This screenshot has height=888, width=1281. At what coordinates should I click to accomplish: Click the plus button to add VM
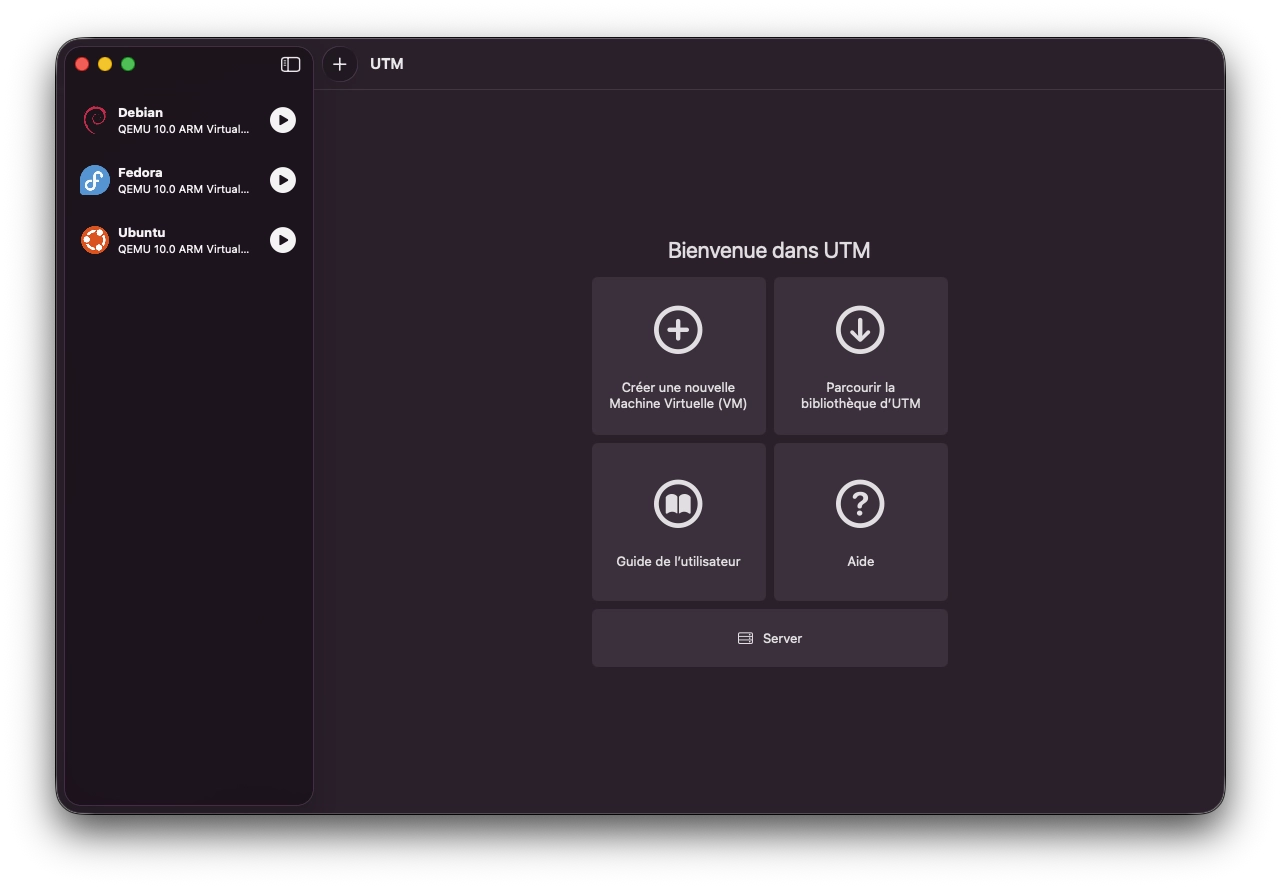[x=340, y=64]
